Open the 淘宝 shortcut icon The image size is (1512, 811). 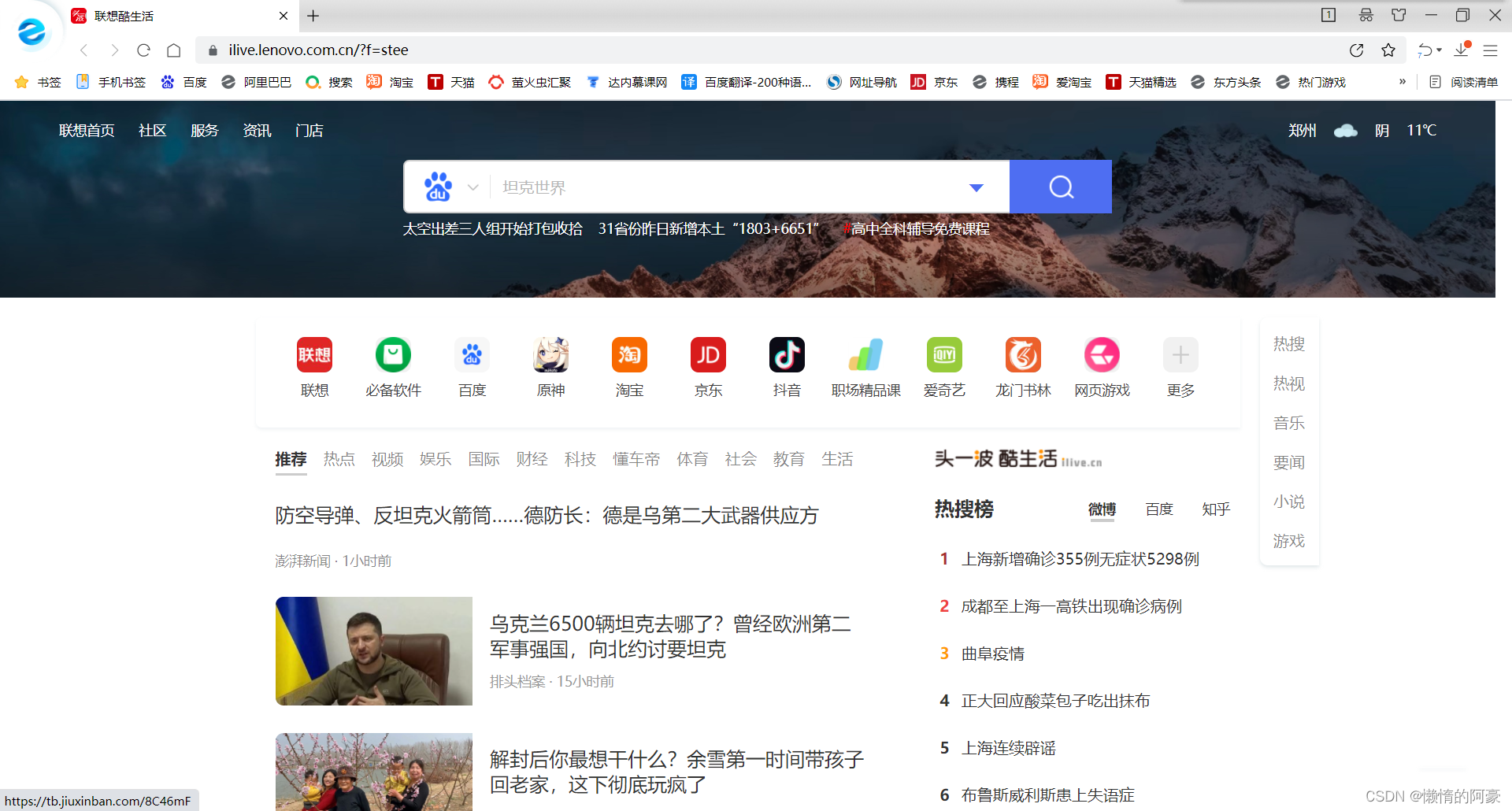629,355
